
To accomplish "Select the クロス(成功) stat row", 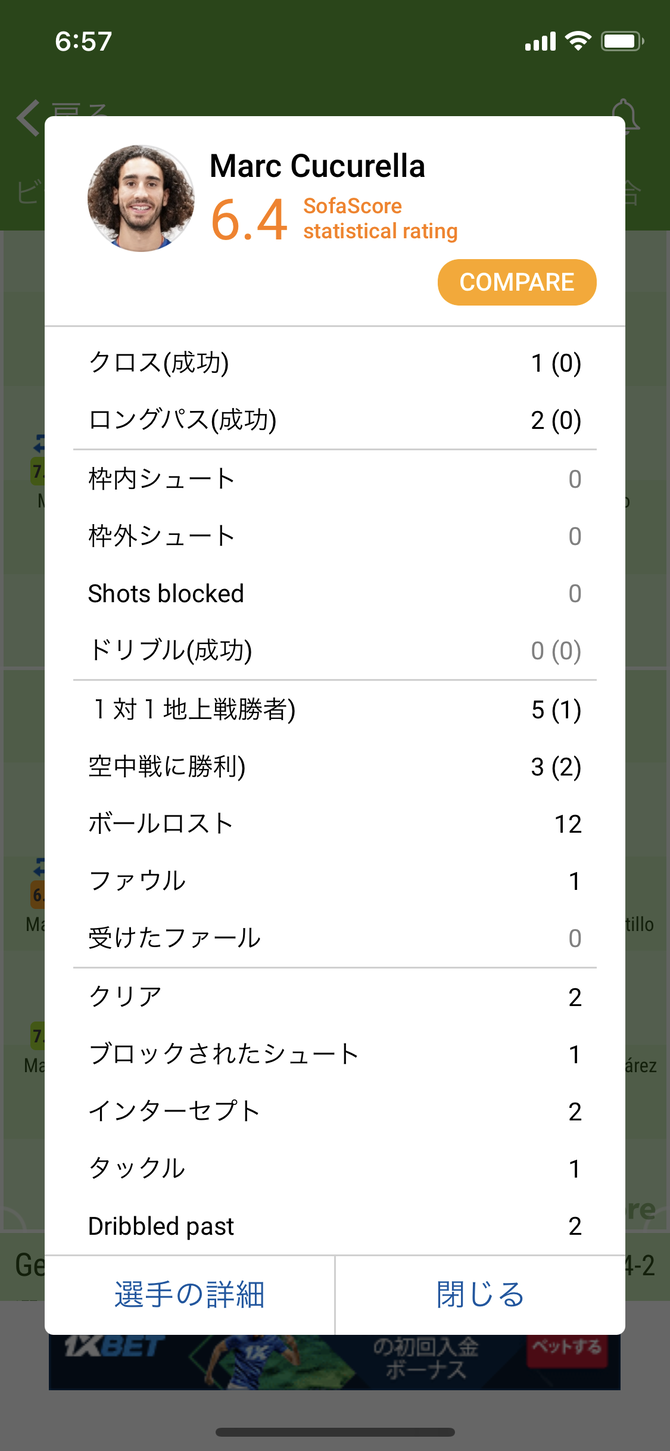I will [x=335, y=363].
